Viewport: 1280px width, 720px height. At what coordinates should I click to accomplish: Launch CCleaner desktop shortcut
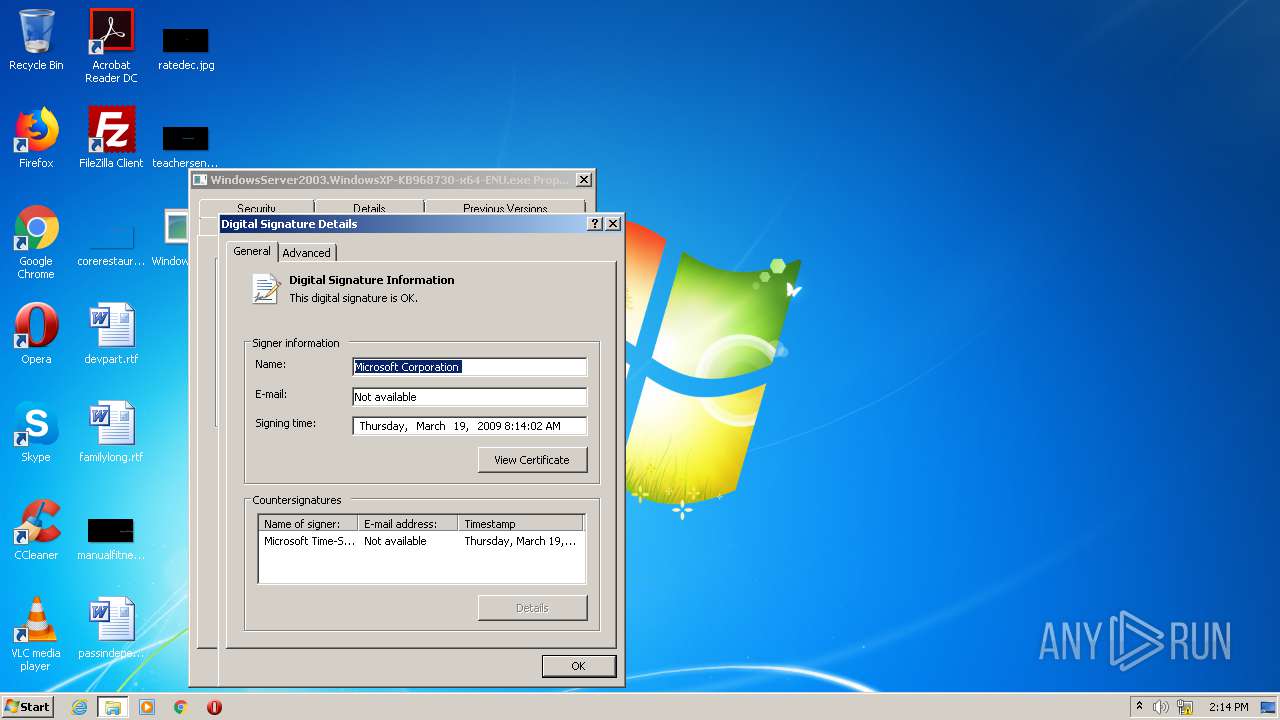point(36,530)
